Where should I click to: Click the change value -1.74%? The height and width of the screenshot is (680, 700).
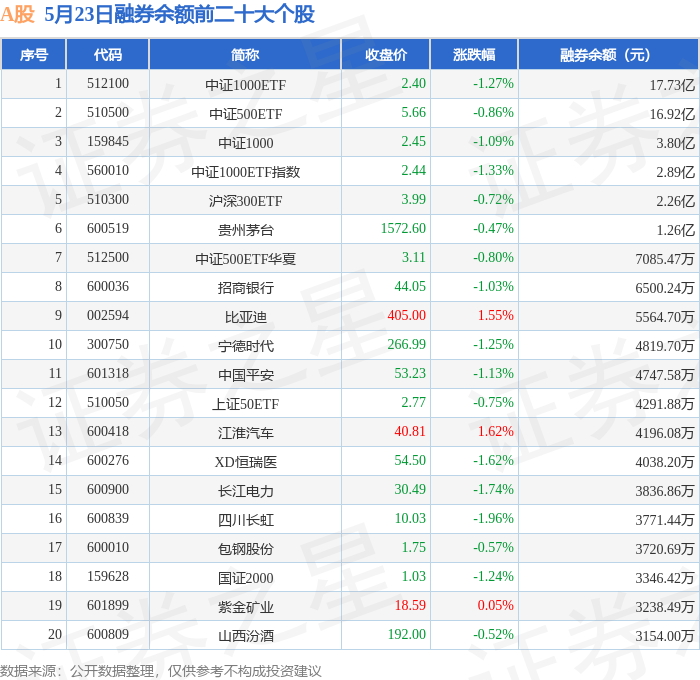(x=493, y=490)
